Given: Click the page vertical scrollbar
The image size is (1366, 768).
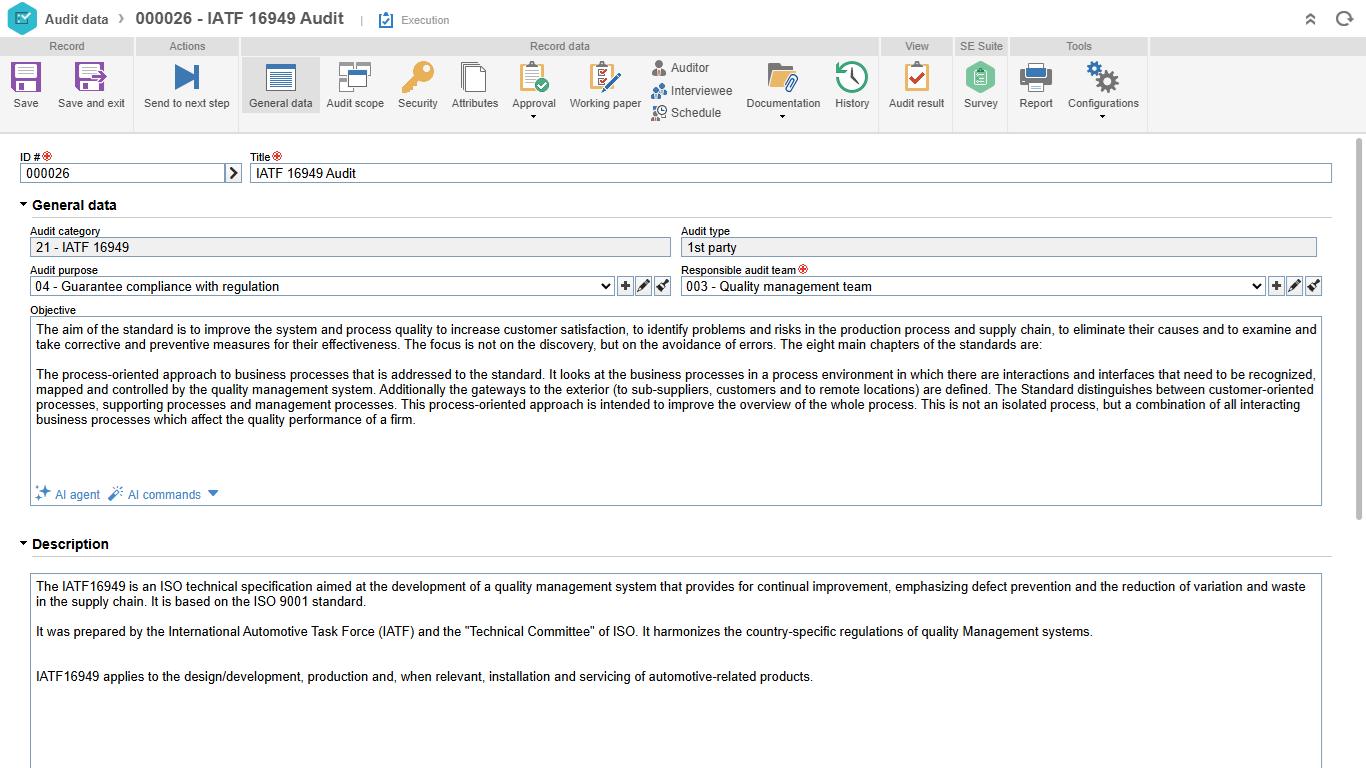Looking at the screenshot, I should (x=1359, y=330).
